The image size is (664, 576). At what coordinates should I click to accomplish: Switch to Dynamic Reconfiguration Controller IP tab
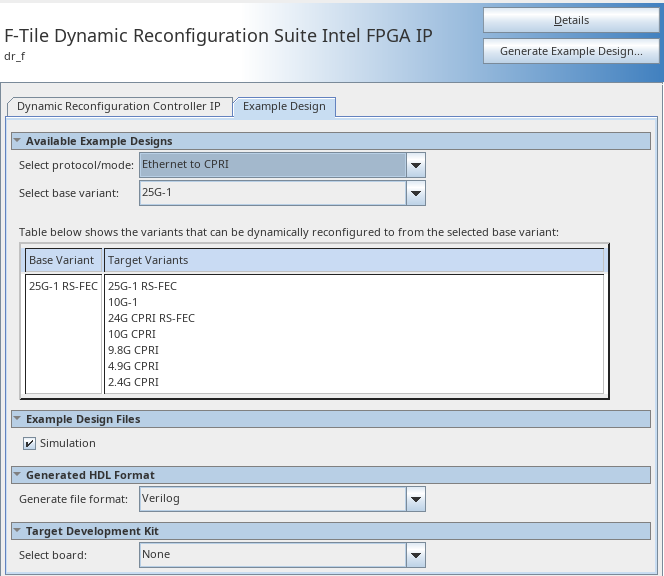pos(118,106)
